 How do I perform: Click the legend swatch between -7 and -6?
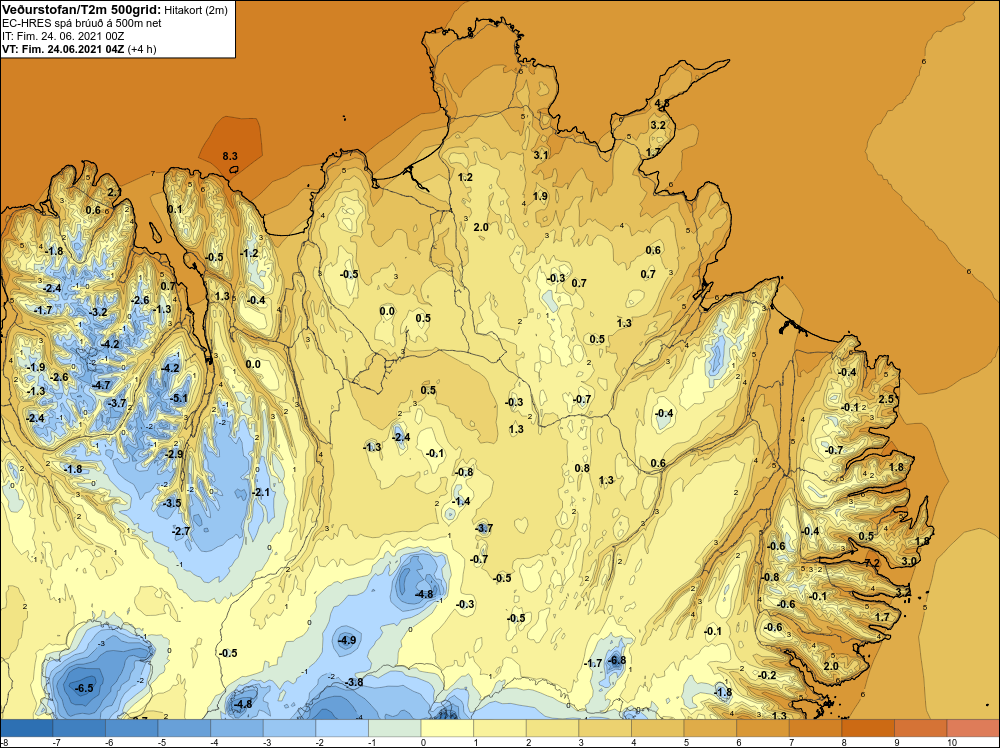click(79, 728)
